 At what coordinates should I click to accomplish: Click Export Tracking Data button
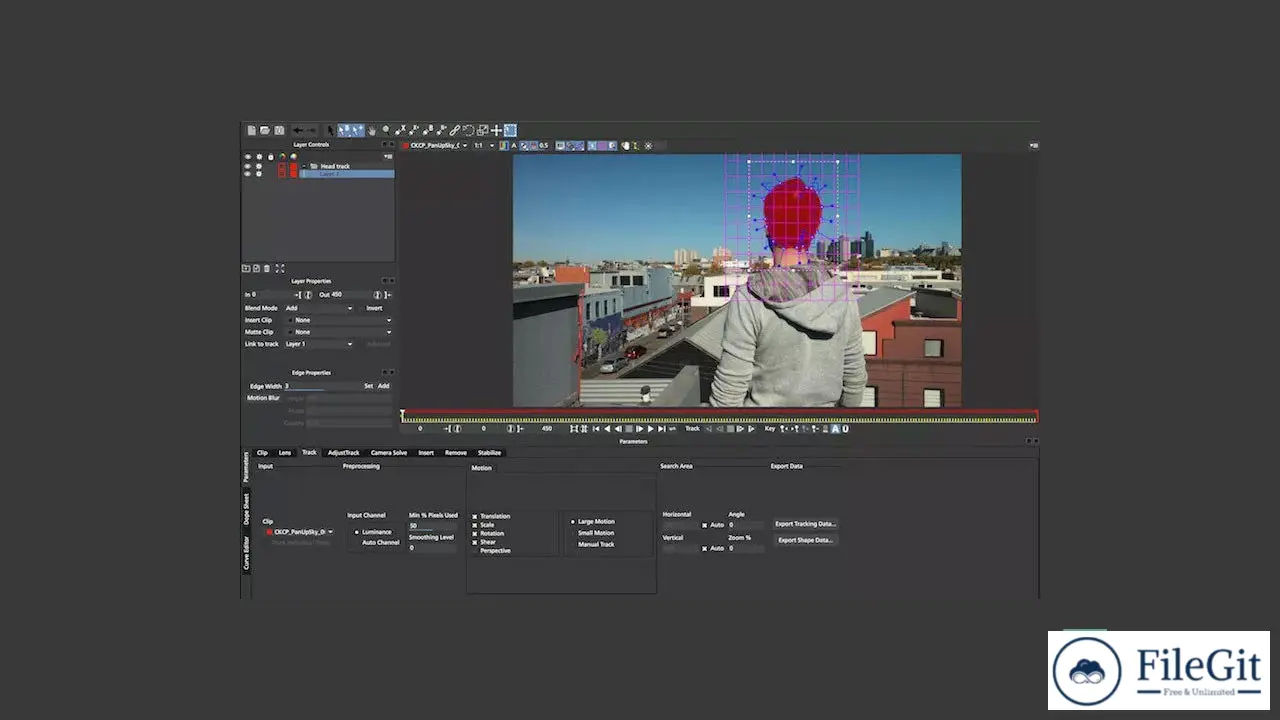[806, 524]
